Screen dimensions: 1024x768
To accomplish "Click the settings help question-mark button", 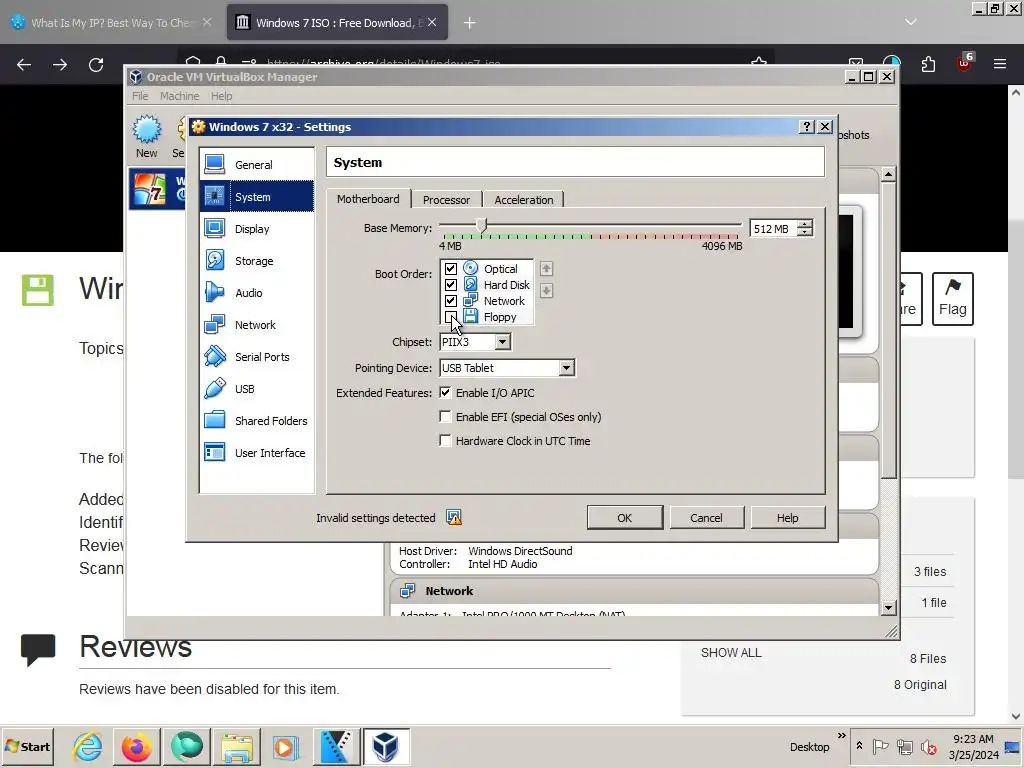I will click(x=807, y=127).
